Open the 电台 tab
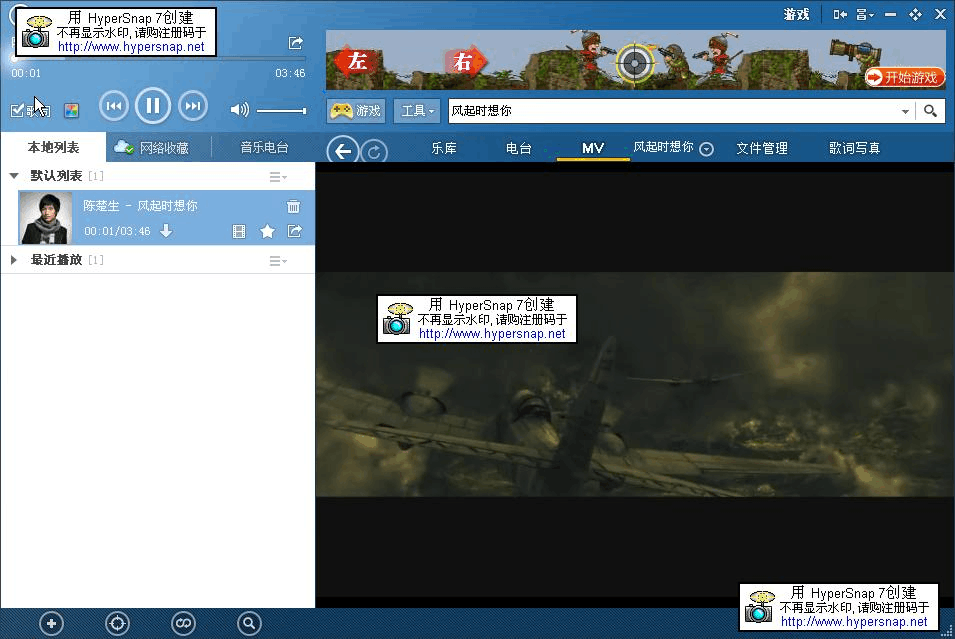The height and width of the screenshot is (639, 955). (x=518, y=148)
